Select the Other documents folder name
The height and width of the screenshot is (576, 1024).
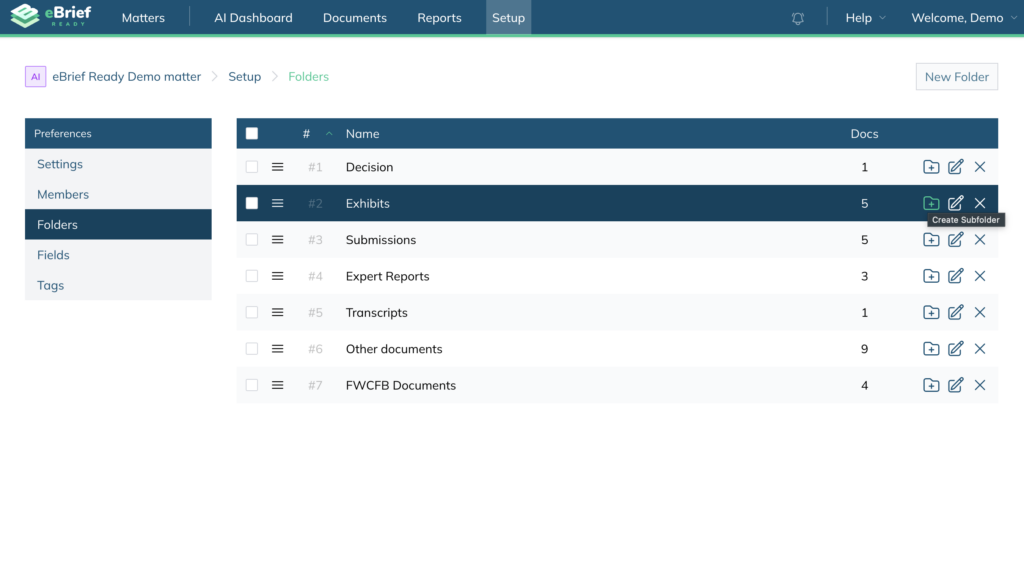tap(394, 349)
